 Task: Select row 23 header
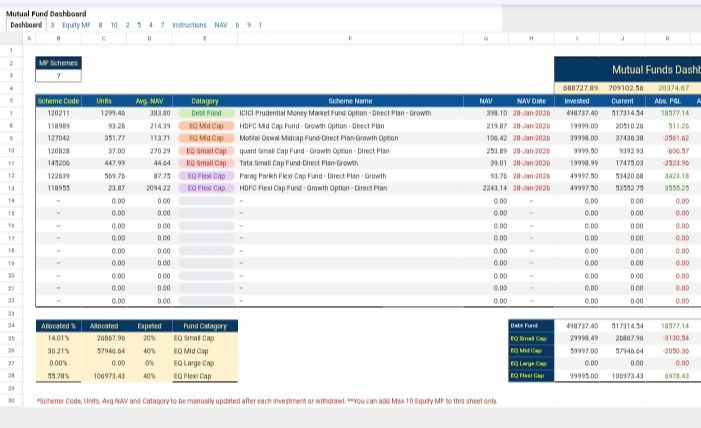tap(11, 314)
